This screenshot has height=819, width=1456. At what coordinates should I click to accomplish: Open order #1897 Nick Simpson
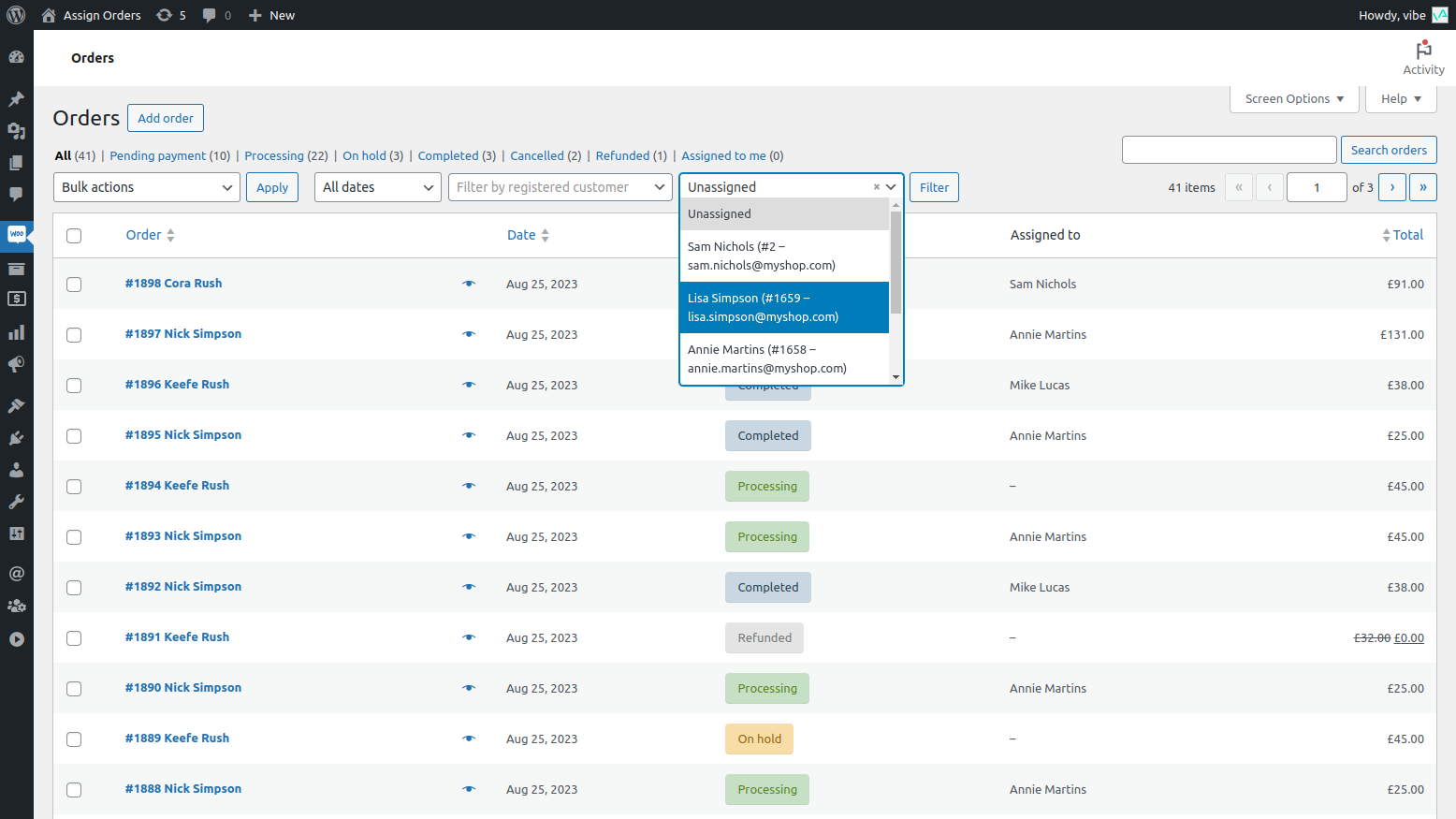tap(183, 333)
